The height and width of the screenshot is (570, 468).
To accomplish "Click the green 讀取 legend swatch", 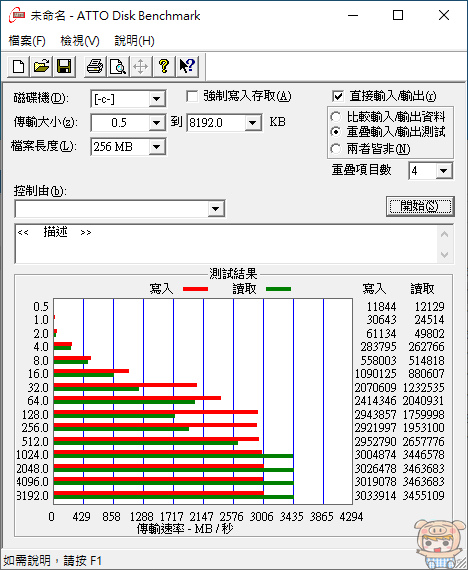I will coord(279,289).
